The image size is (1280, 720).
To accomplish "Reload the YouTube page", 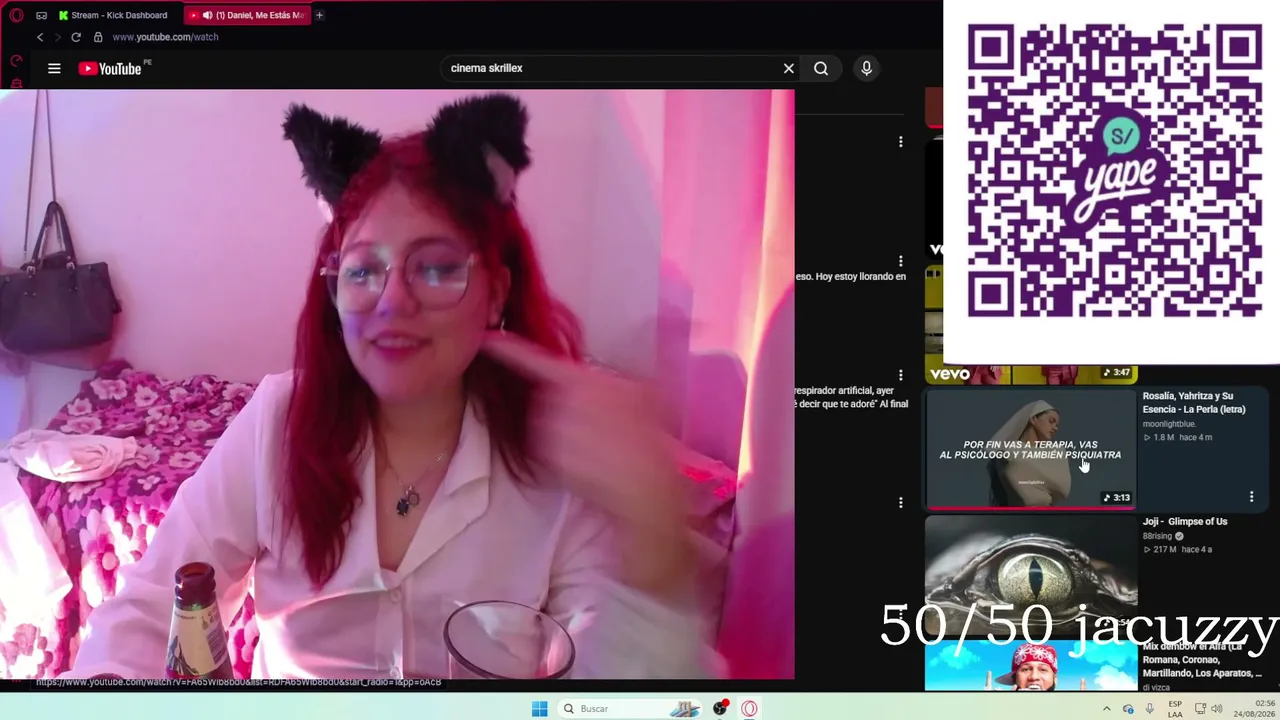I will coord(76,37).
